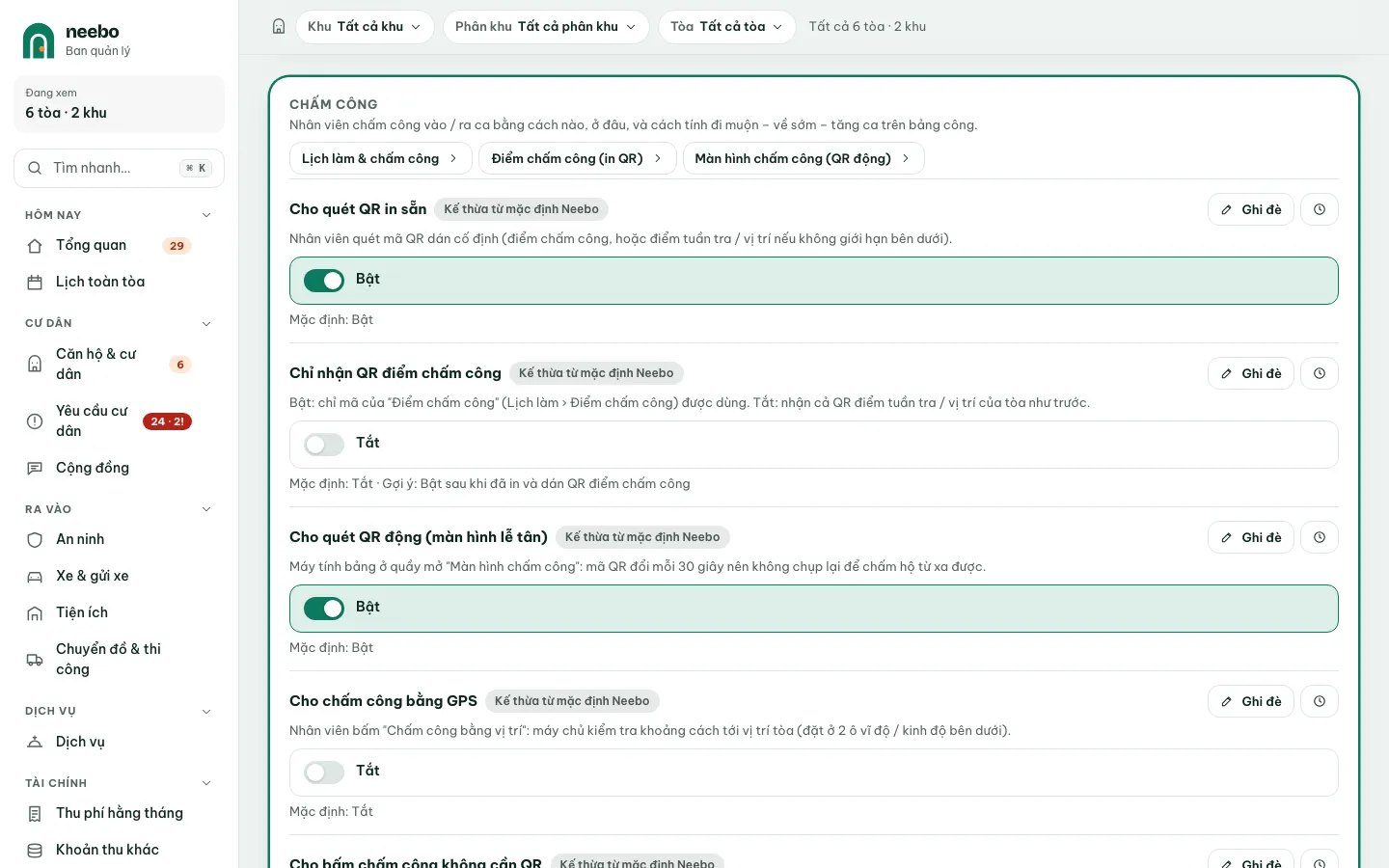
Task: Collapse the CƯ DÂN section
Action: (206, 324)
